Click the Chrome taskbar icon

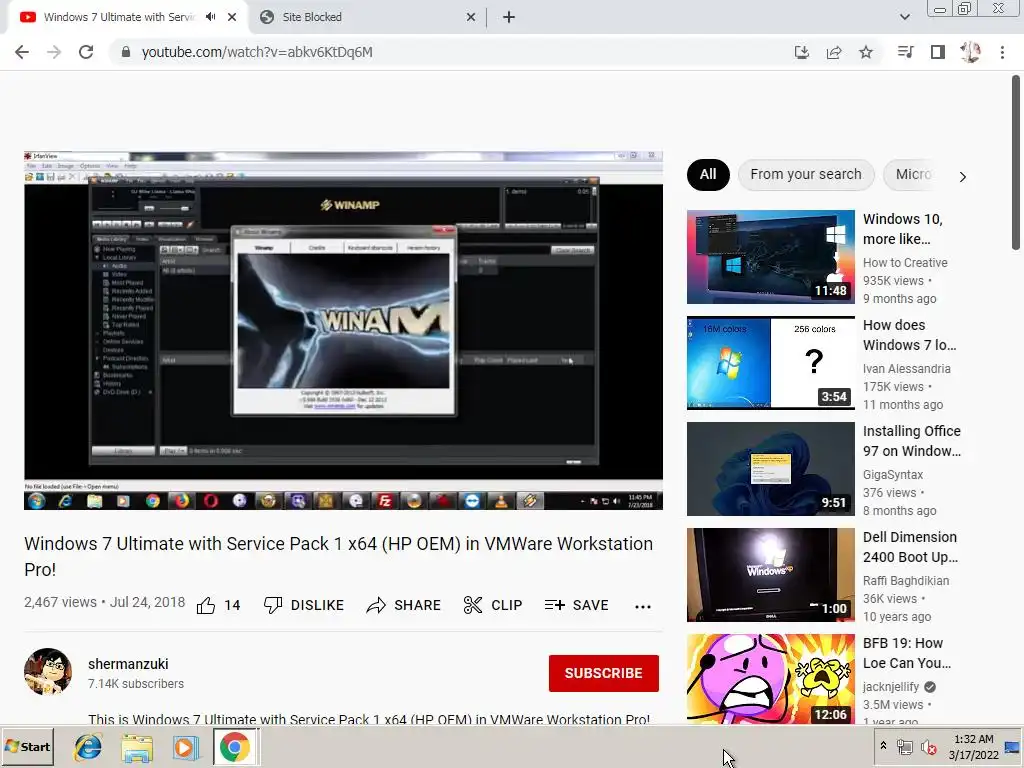(234, 747)
